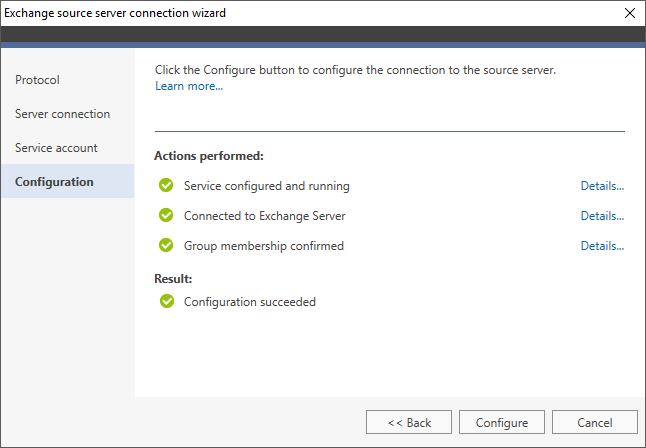Click green check icon beside Group membership confirmed

coord(166,245)
